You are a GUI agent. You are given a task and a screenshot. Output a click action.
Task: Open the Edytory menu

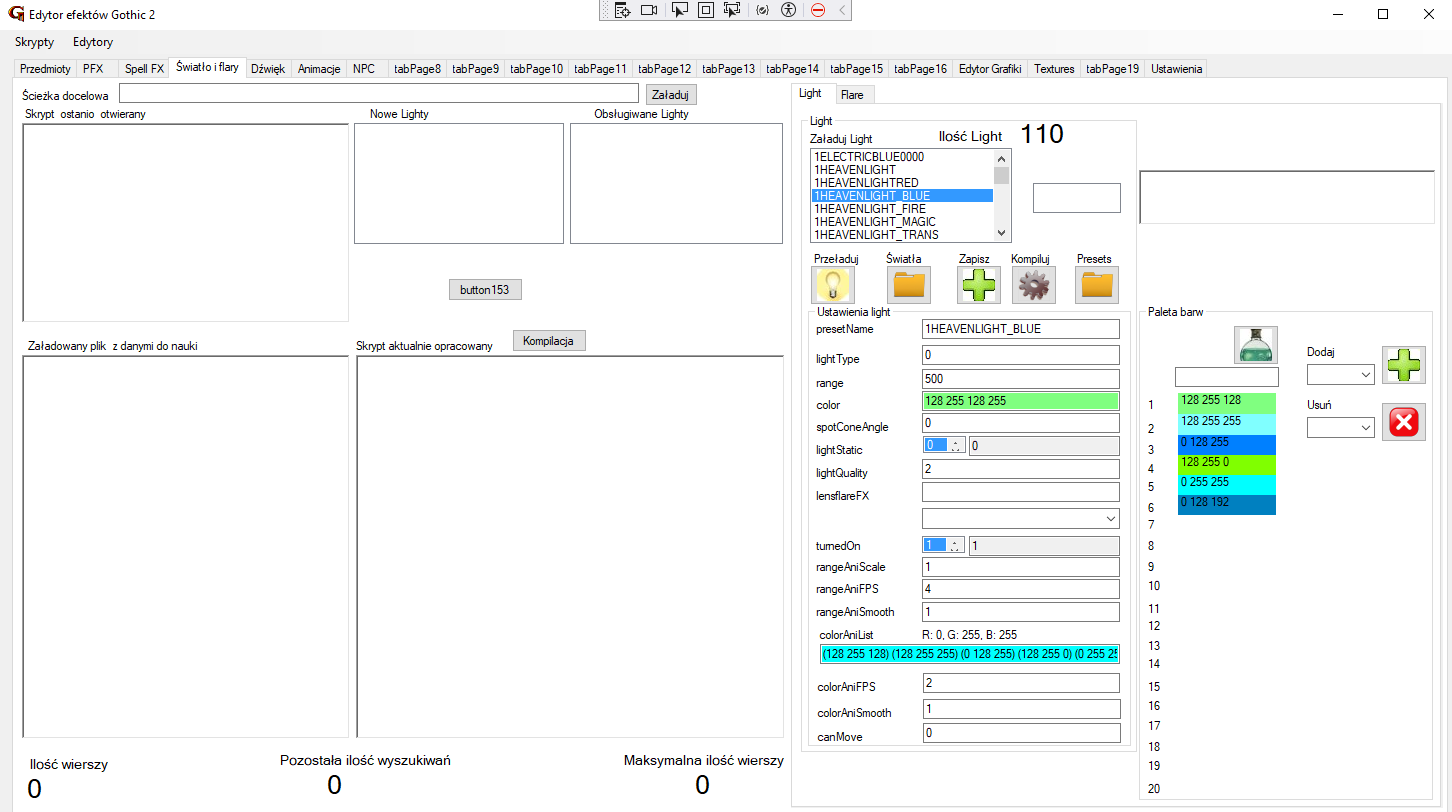click(x=93, y=42)
